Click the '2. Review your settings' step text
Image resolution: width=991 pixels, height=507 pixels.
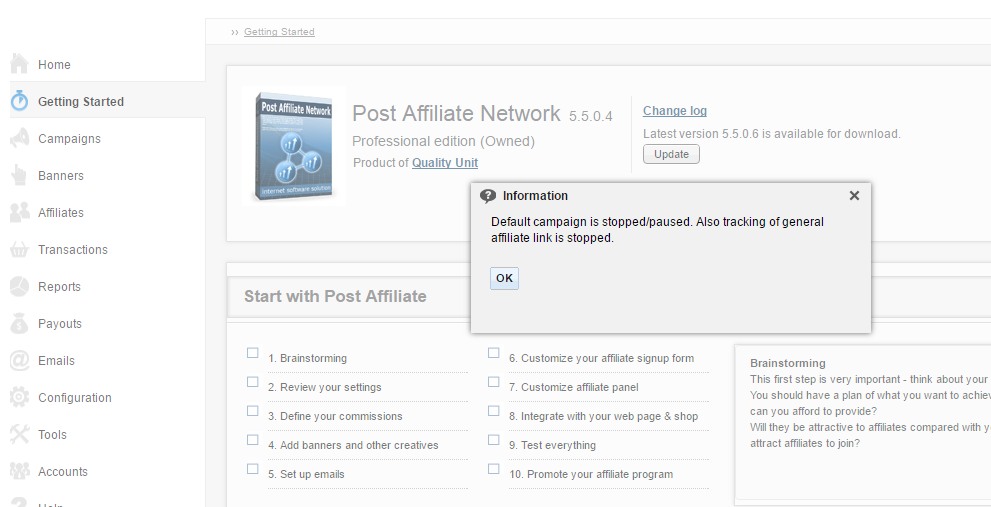(x=325, y=387)
